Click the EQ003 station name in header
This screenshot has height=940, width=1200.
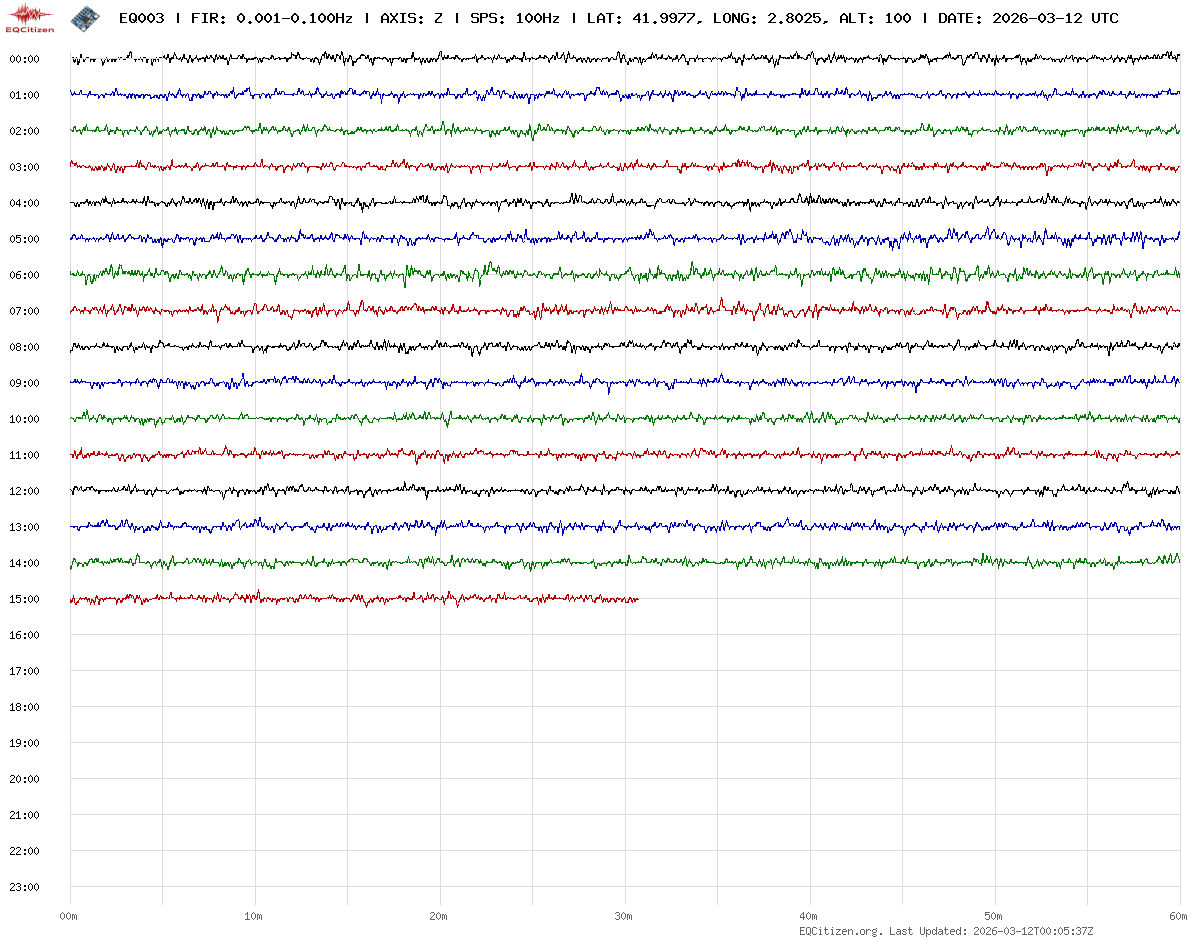[141, 18]
